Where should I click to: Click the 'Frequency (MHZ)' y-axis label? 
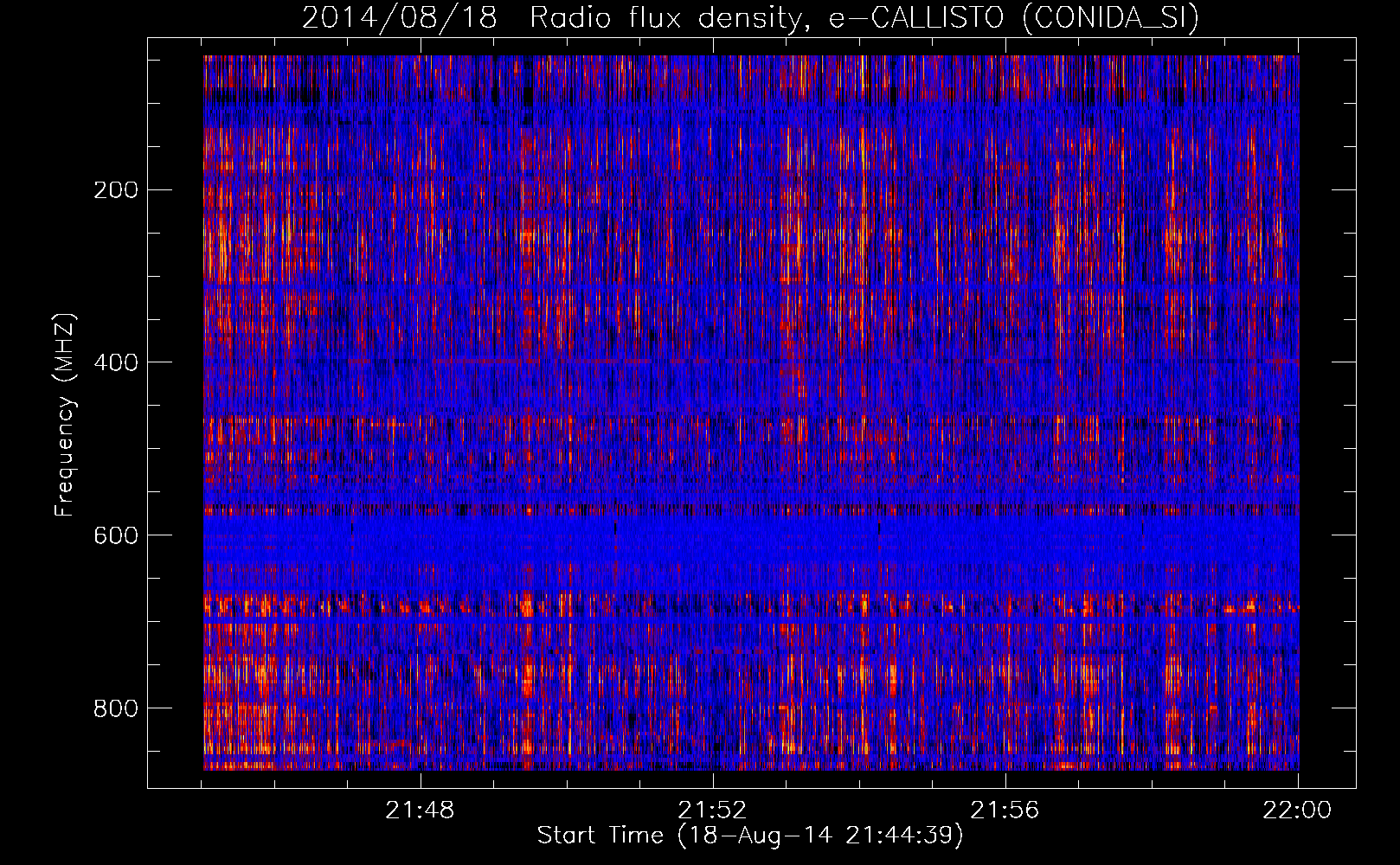[x=65, y=414]
